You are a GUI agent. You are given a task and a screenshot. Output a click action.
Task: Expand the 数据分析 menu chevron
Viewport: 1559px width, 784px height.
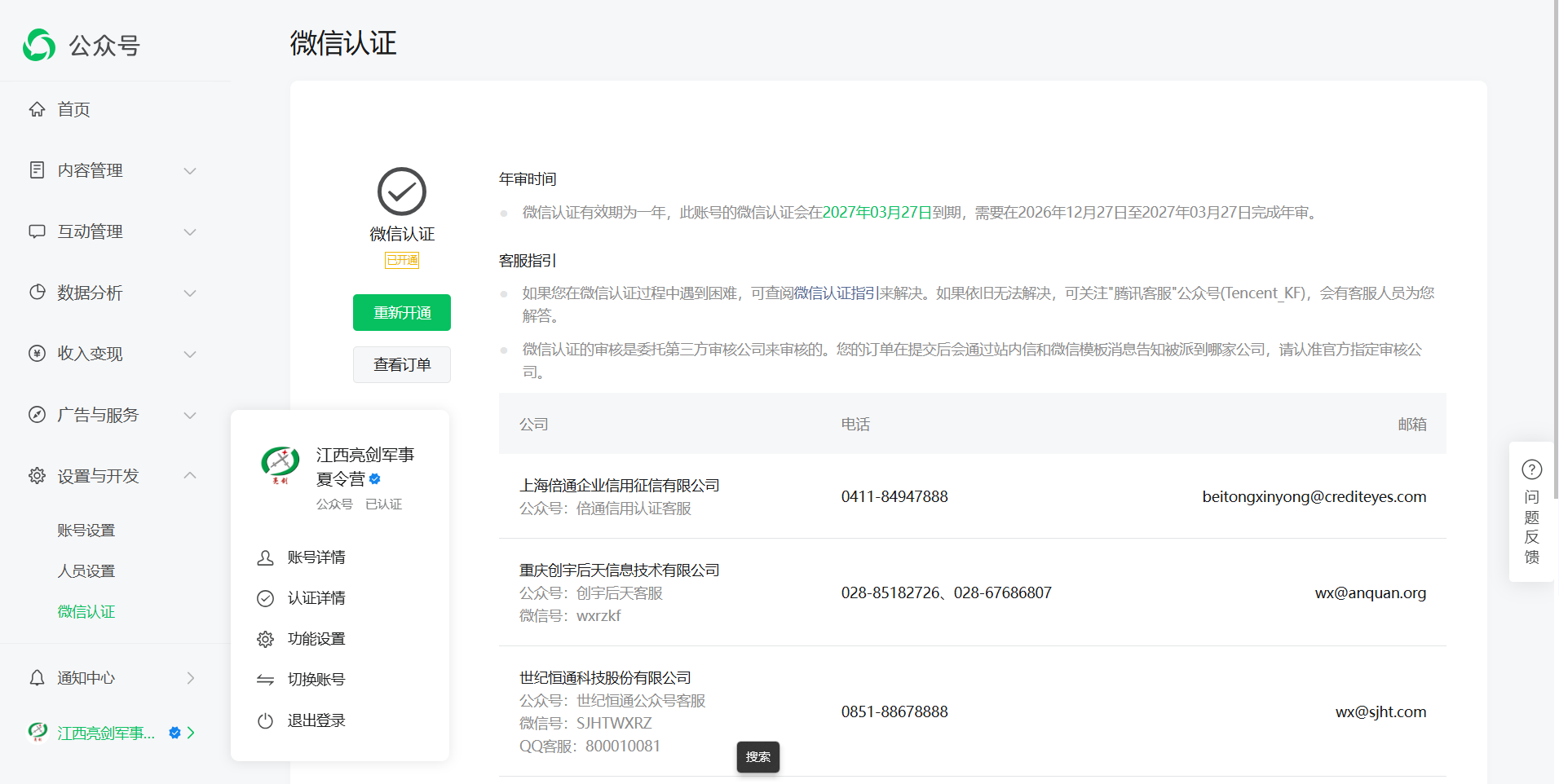click(190, 293)
